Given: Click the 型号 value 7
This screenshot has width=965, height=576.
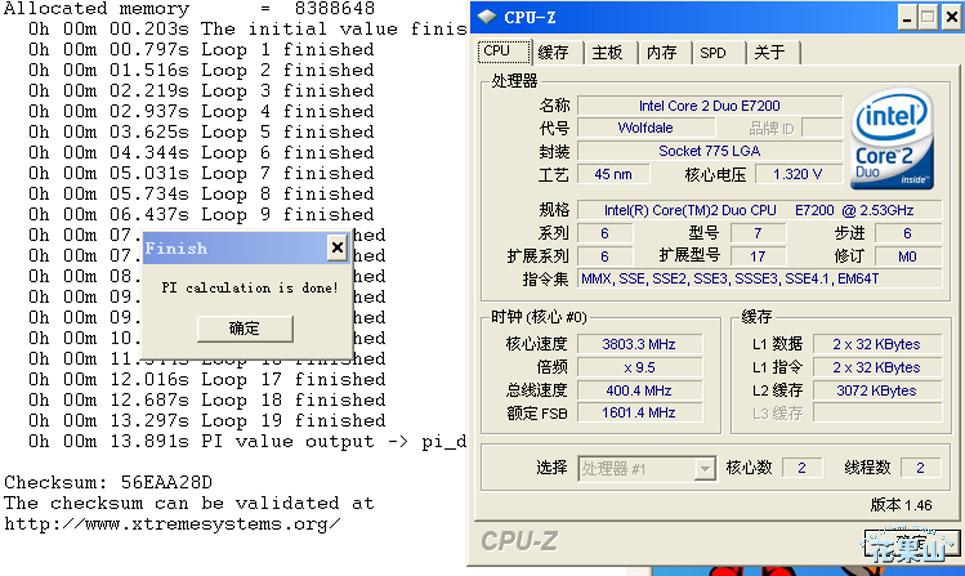Looking at the screenshot, I should coord(758,233).
